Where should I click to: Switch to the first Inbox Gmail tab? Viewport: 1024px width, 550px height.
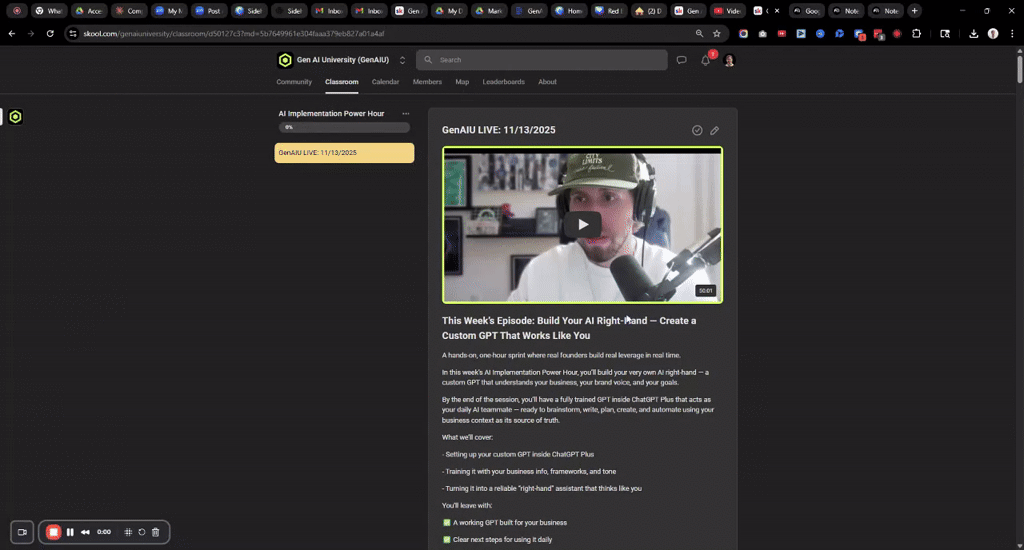click(x=328, y=11)
